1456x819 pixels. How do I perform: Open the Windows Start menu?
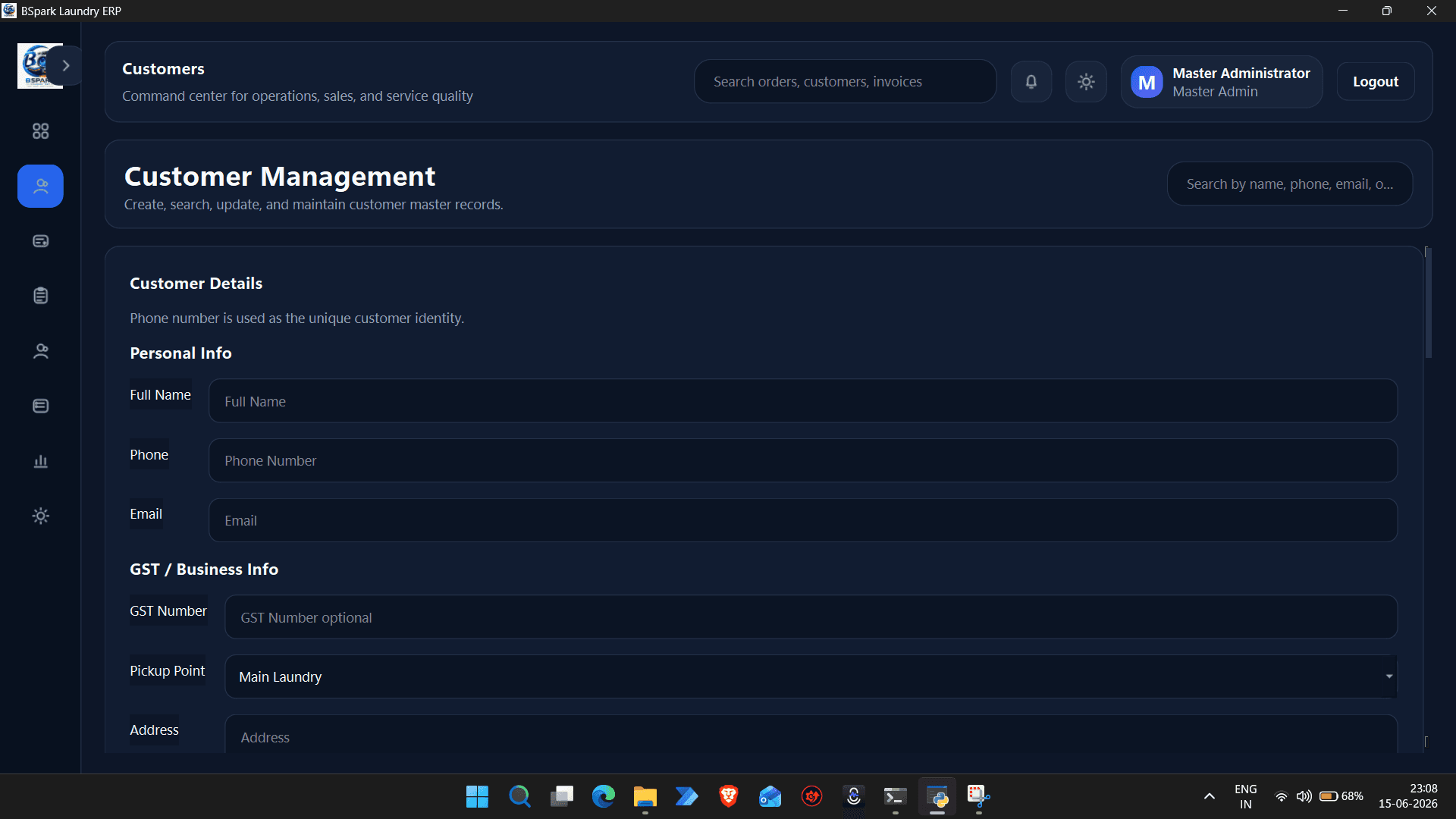click(477, 796)
